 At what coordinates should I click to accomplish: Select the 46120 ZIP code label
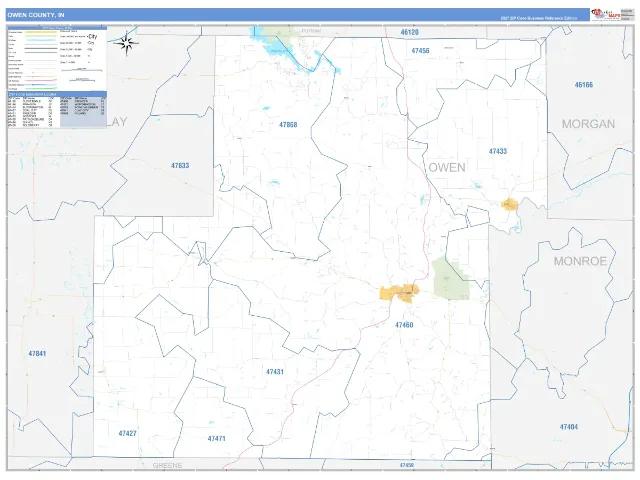tap(409, 32)
